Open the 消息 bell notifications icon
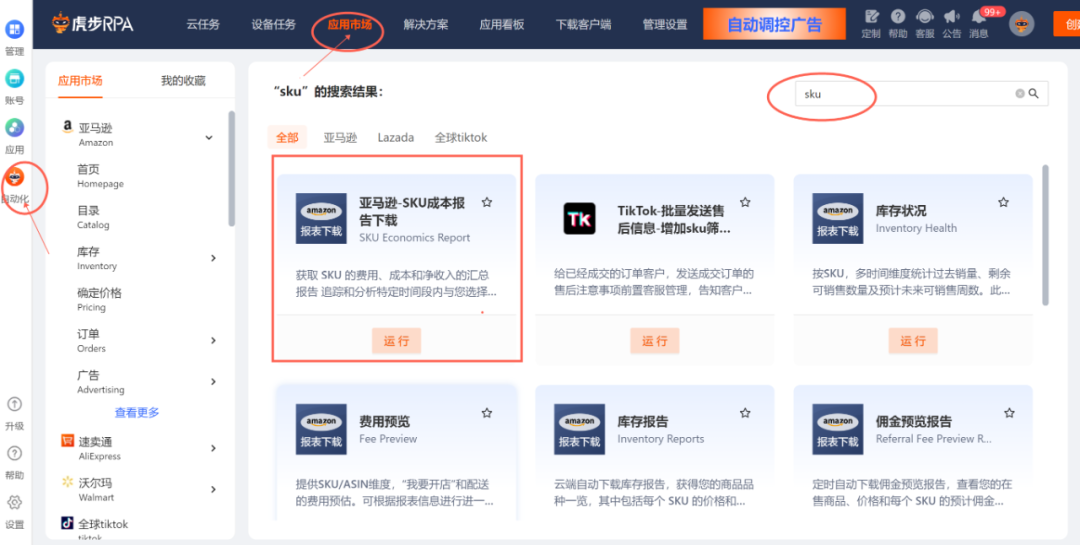 pos(978,17)
